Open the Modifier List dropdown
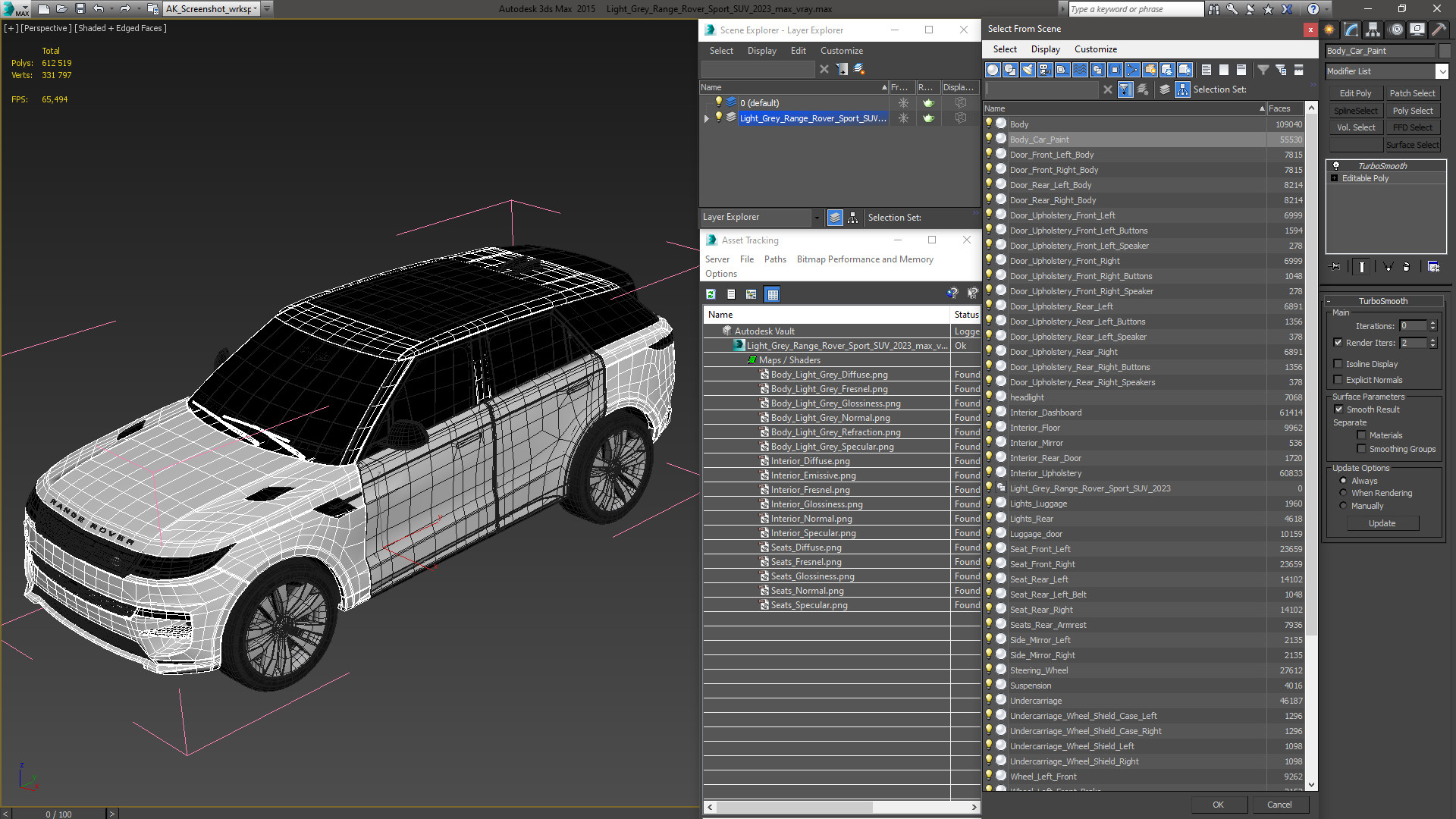The image size is (1456, 819). [x=1442, y=71]
